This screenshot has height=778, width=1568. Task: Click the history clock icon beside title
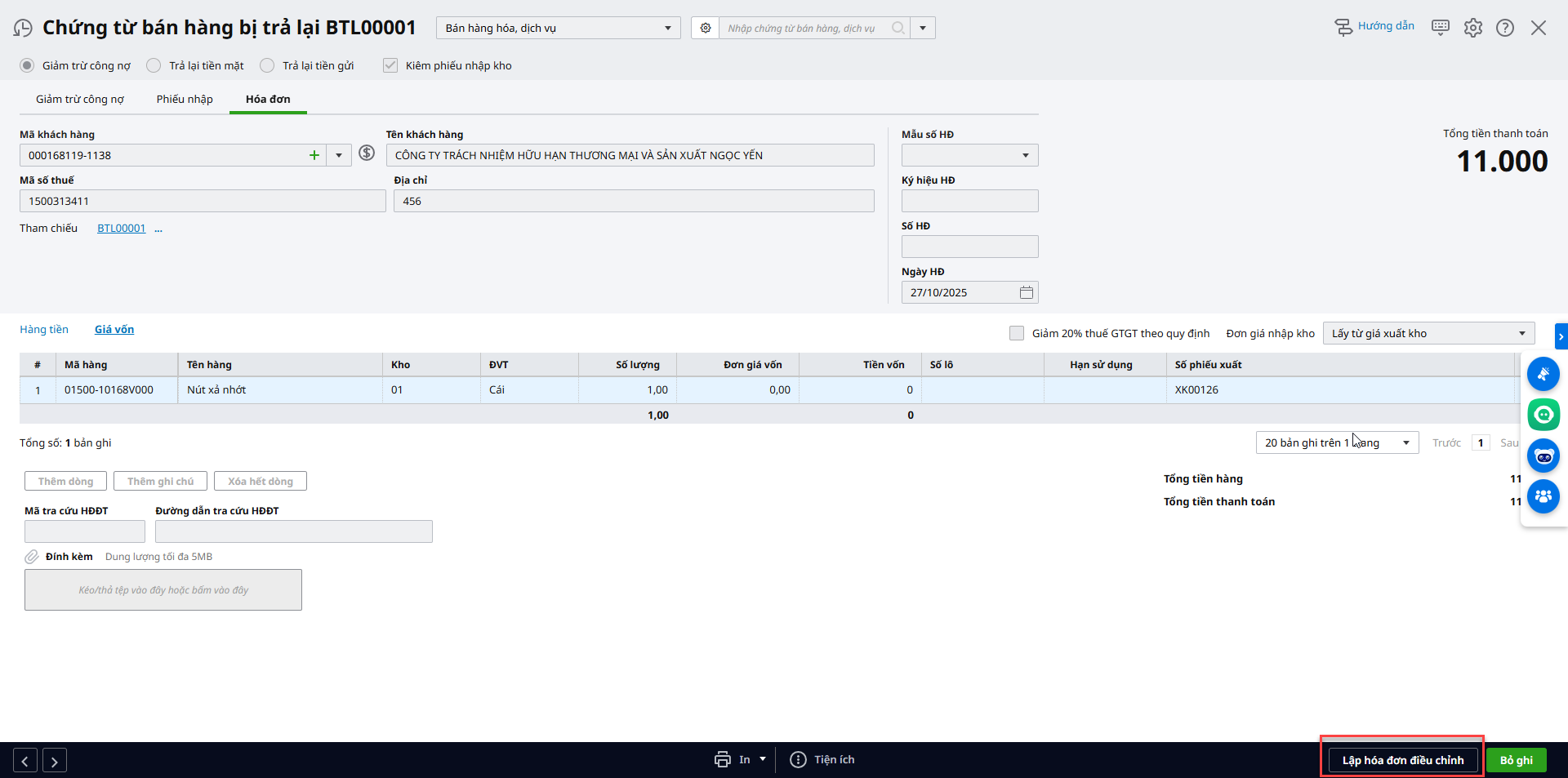pyautogui.click(x=23, y=29)
